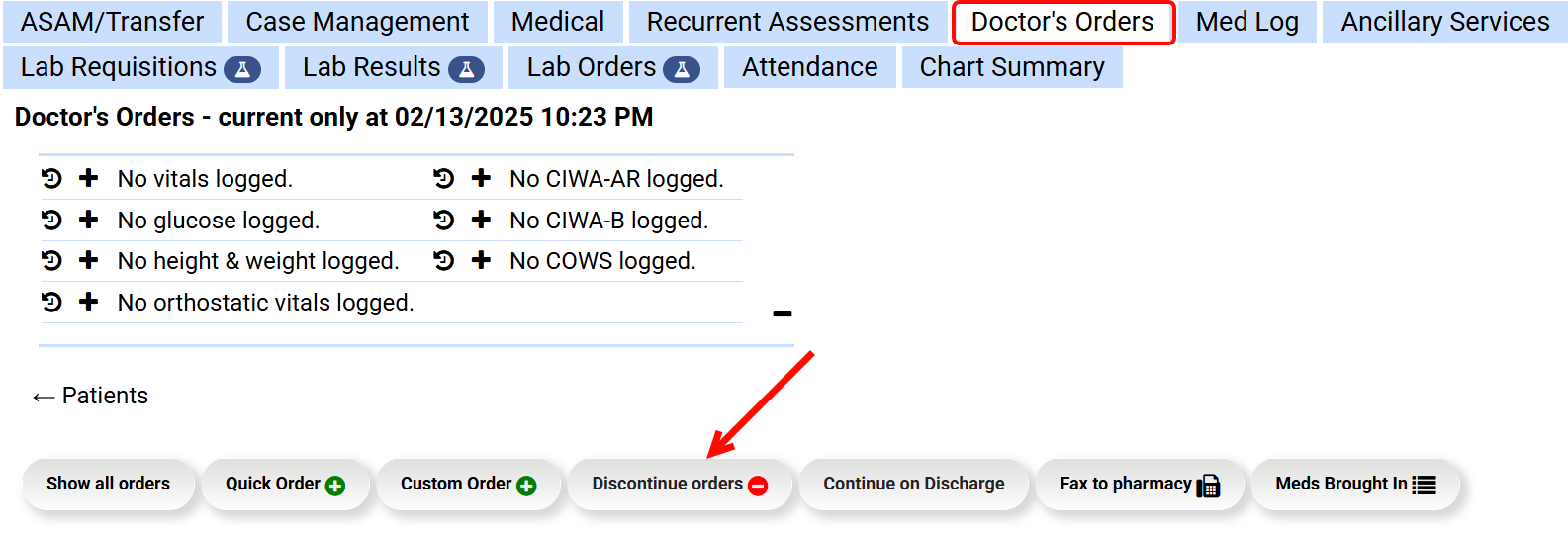Open the Chart Summary tab

1011,67
